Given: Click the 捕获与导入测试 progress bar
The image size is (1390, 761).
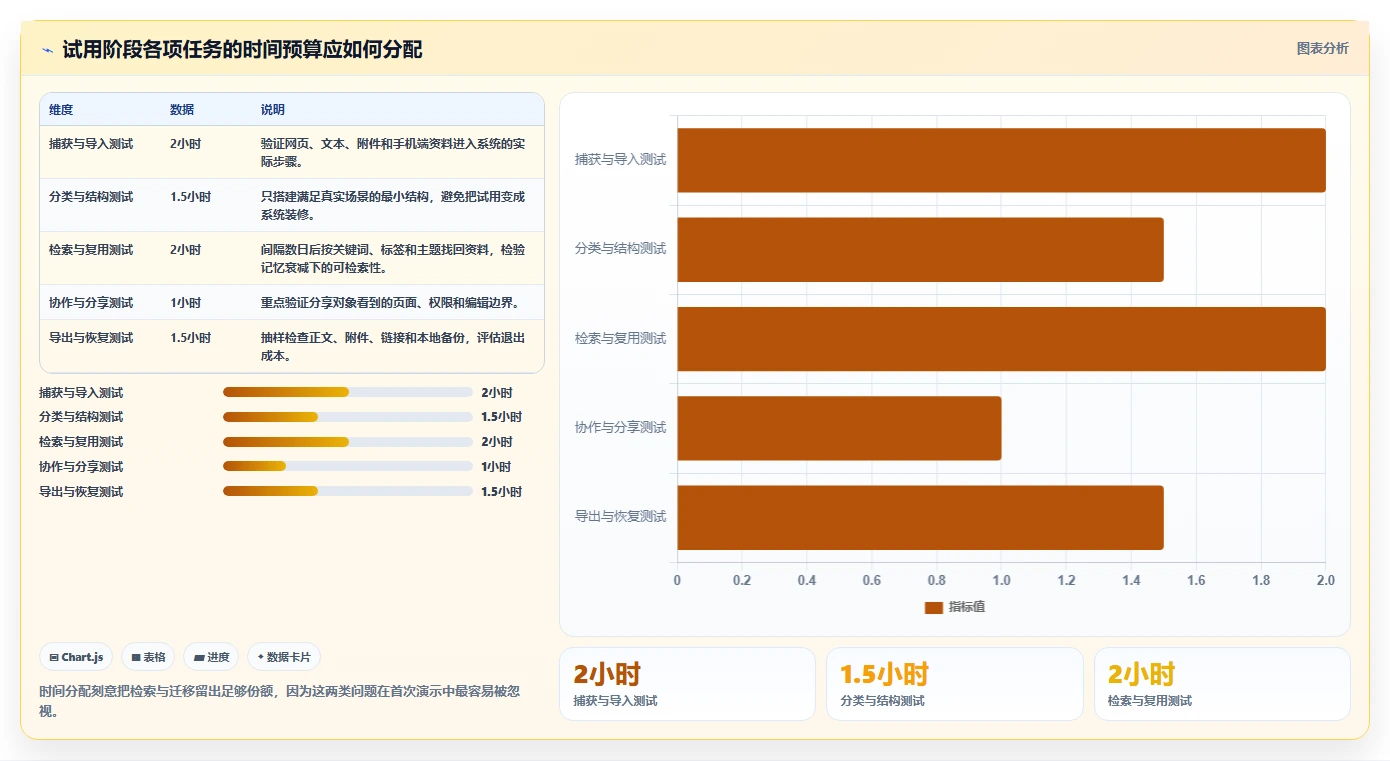Looking at the screenshot, I should pyautogui.click(x=348, y=392).
